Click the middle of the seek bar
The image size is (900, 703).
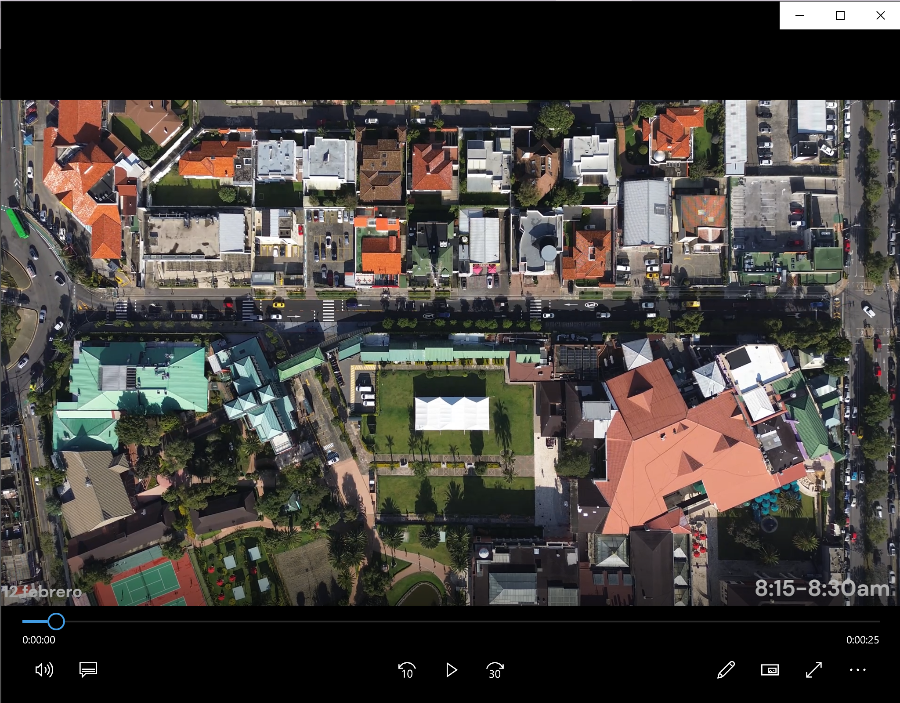tap(450, 621)
